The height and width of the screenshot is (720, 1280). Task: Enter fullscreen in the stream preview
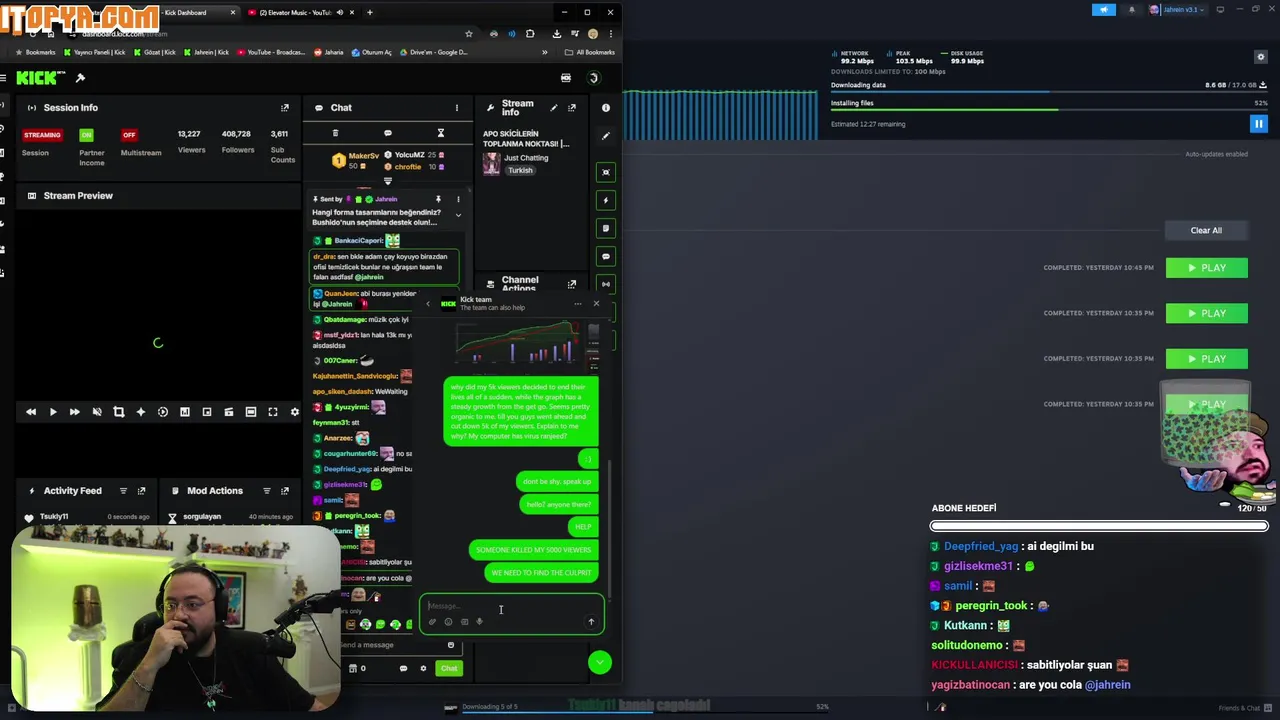pos(273,412)
